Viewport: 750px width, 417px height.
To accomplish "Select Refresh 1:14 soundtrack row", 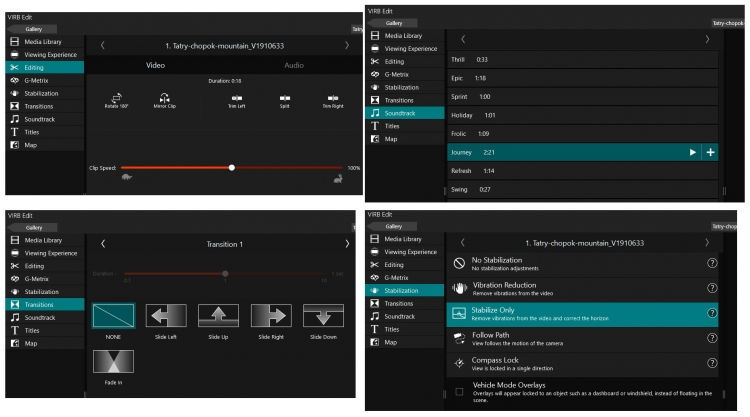I will [x=583, y=171].
